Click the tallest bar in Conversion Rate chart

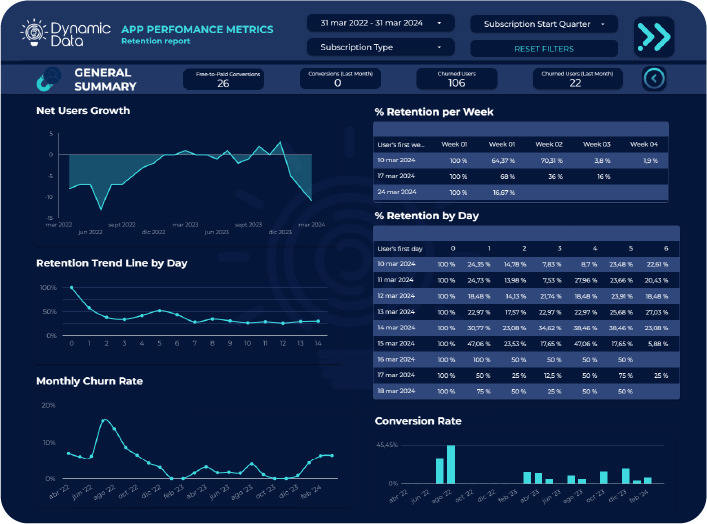tap(451, 465)
